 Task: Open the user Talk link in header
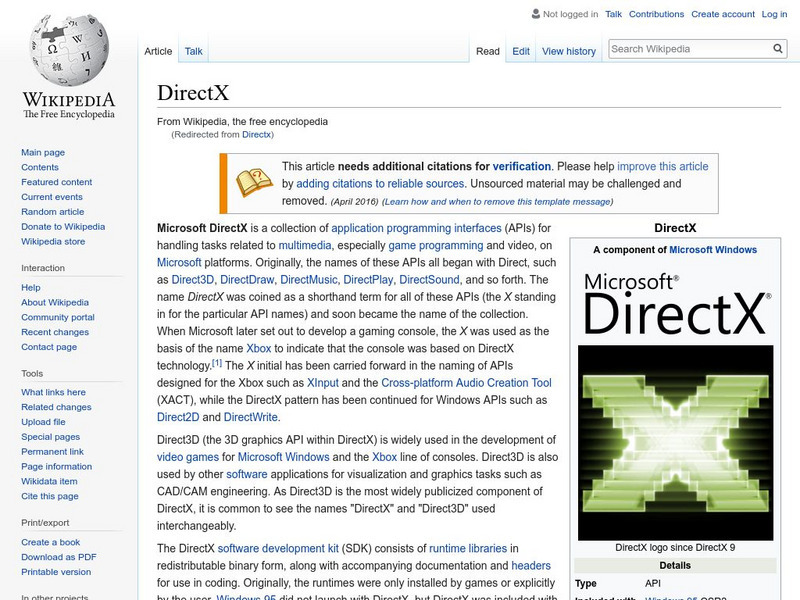[613, 14]
